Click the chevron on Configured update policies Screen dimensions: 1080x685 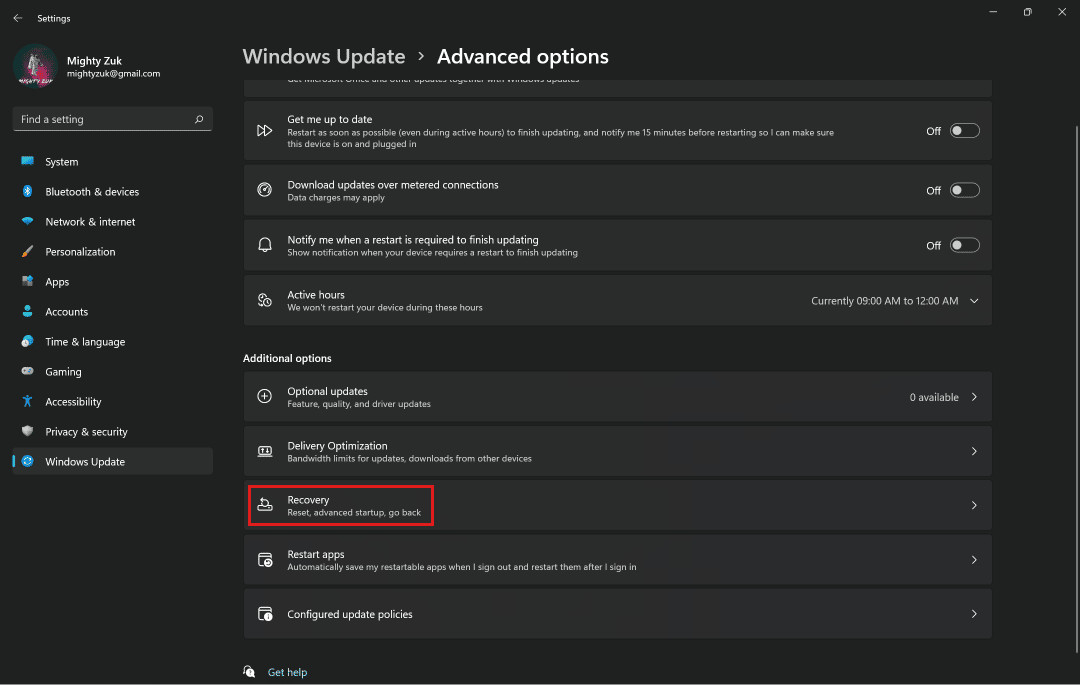pyautogui.click(x=974, y=613)
